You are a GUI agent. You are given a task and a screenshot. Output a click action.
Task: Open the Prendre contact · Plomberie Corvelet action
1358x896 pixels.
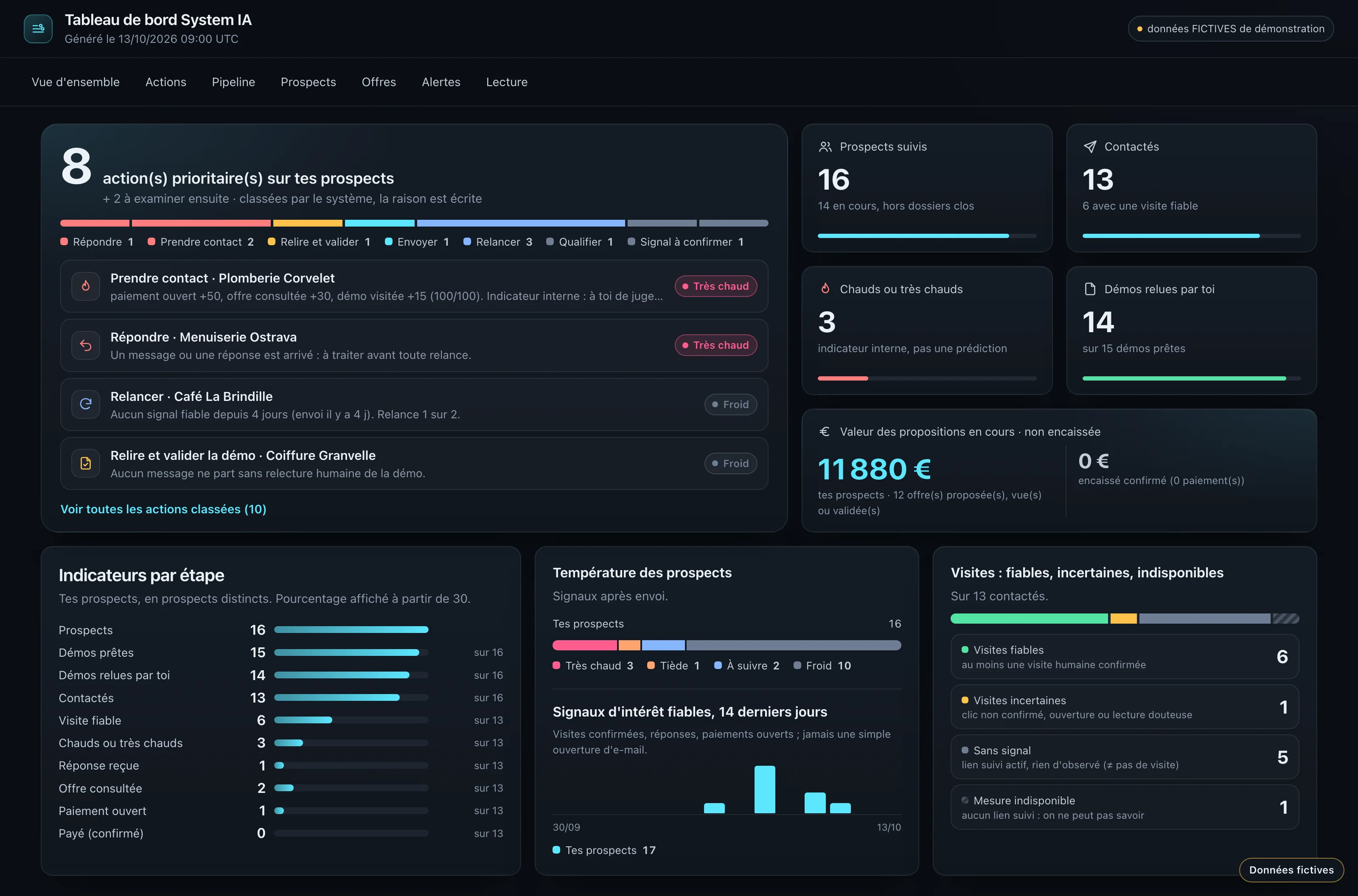[x=414, y=286]
